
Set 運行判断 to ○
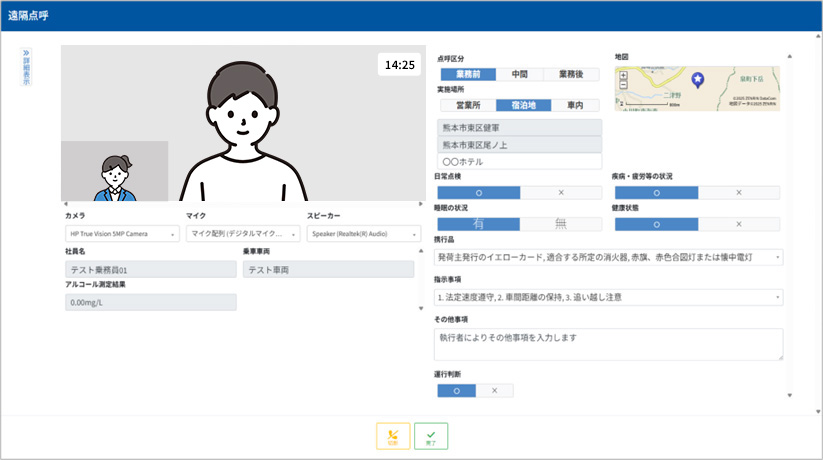[x=457, y=391]
